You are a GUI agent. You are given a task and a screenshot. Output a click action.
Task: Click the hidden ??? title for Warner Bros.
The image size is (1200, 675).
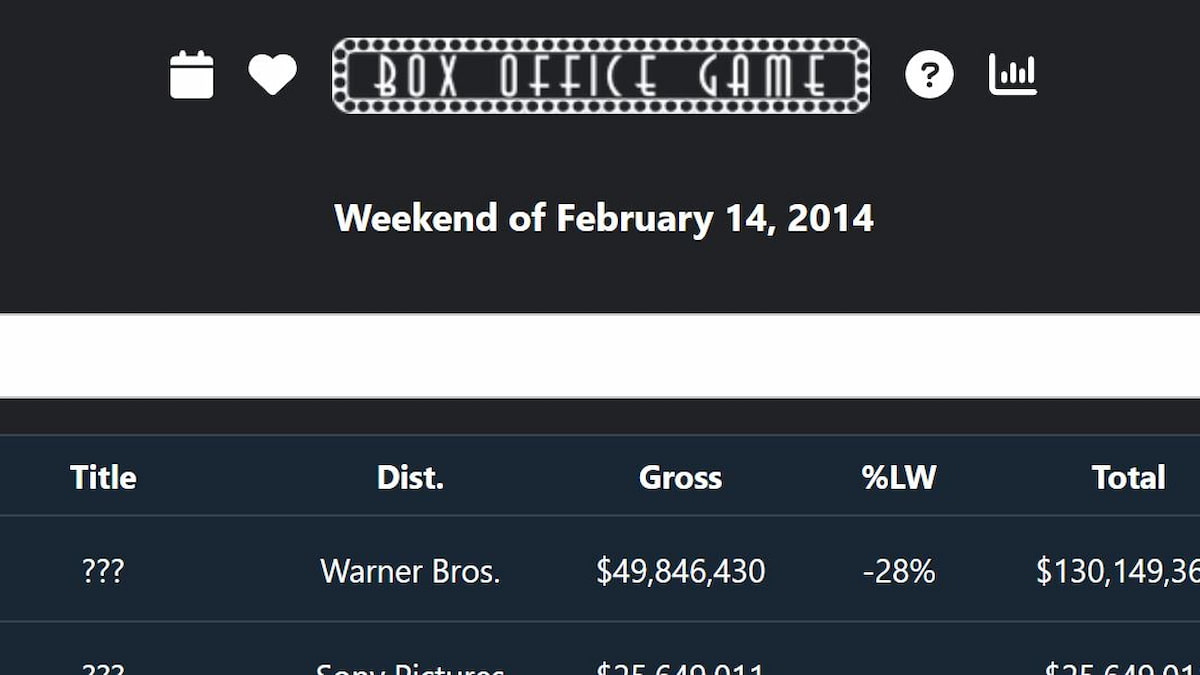click(103, 571)
